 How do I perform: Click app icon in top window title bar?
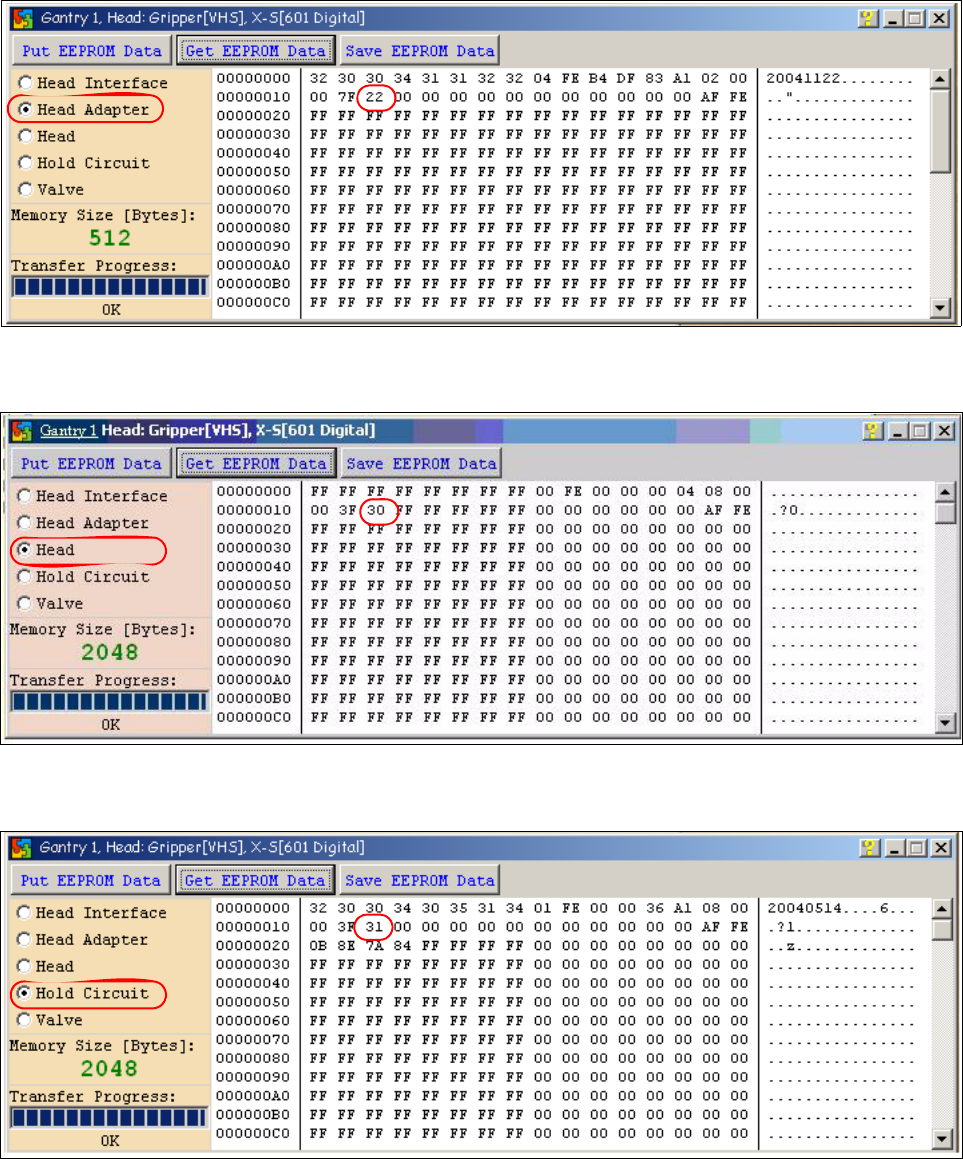[23, 18]
